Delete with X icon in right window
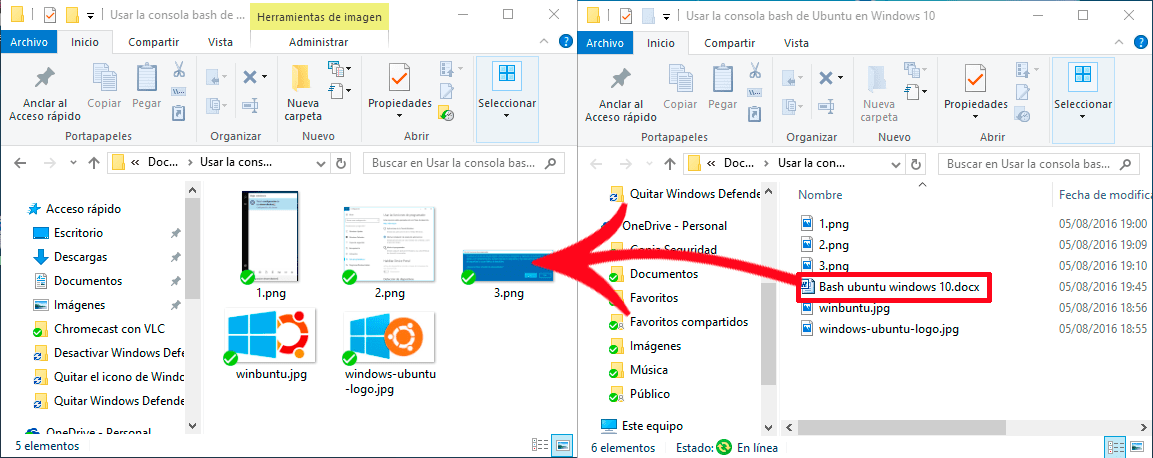 click(827, 76)
